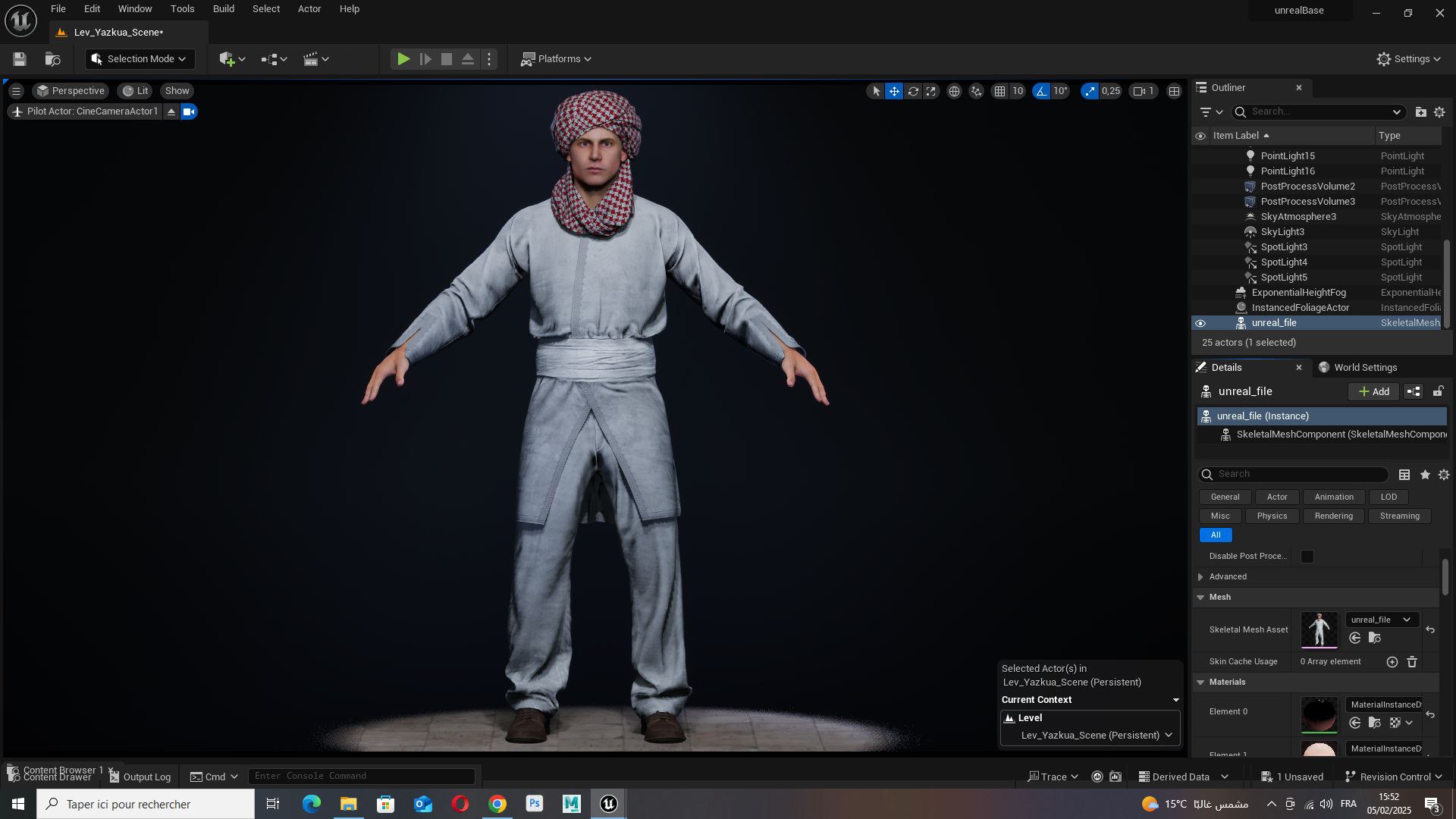Expand the Advanced section in Details
Image resolution: width=1456 pixels, height=819 pixels.
(1200, 577)
